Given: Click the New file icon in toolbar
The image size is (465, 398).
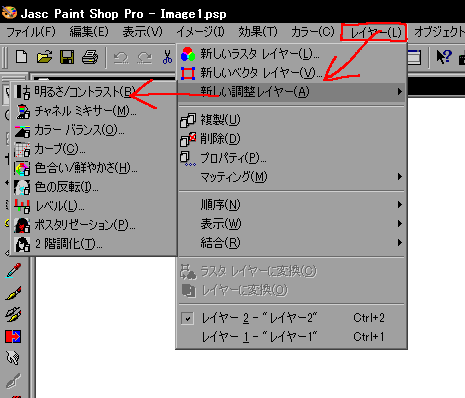Looking at the screenshot, I should click(x=22, y=57).
